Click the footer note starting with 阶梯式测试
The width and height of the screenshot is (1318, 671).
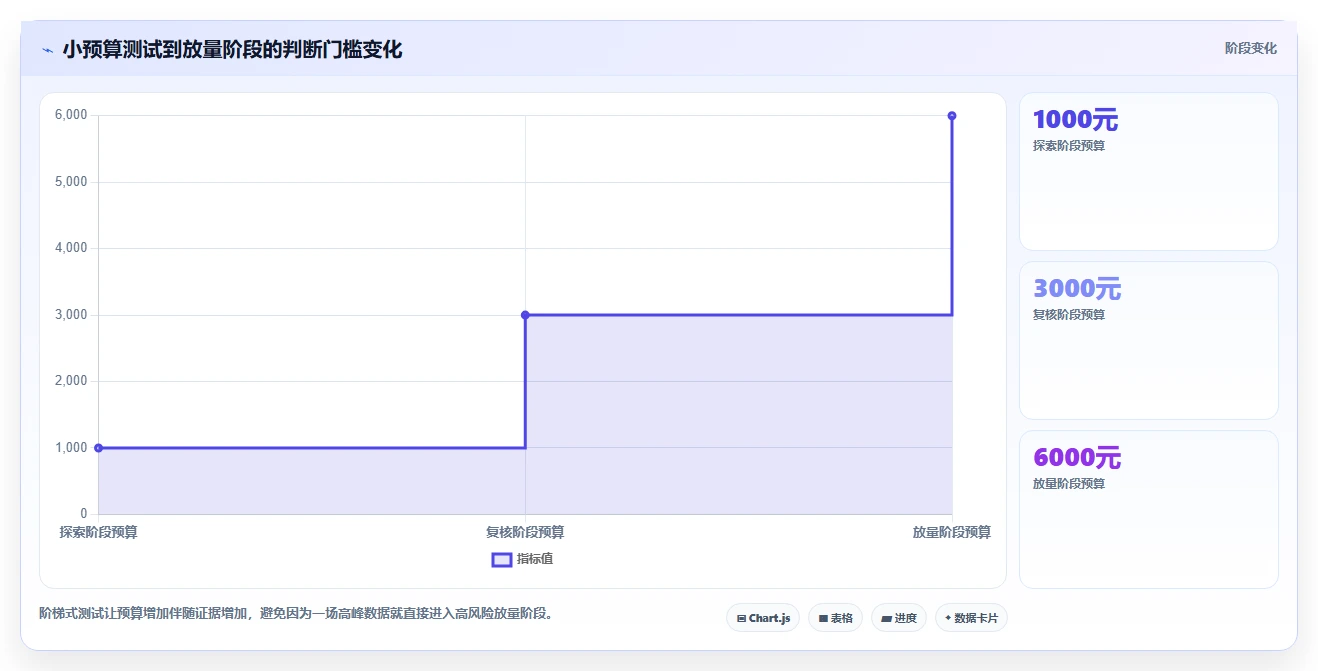point(296,613)
